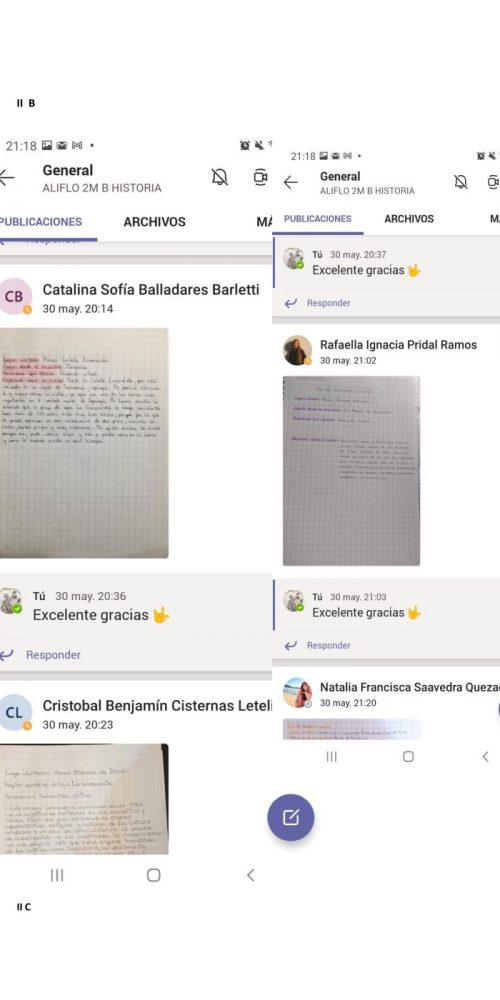Screen dimensions: 500x1000
Task: Start video meeting from left header camera icon
Action: pyautogui.click(x=260, y=177)
